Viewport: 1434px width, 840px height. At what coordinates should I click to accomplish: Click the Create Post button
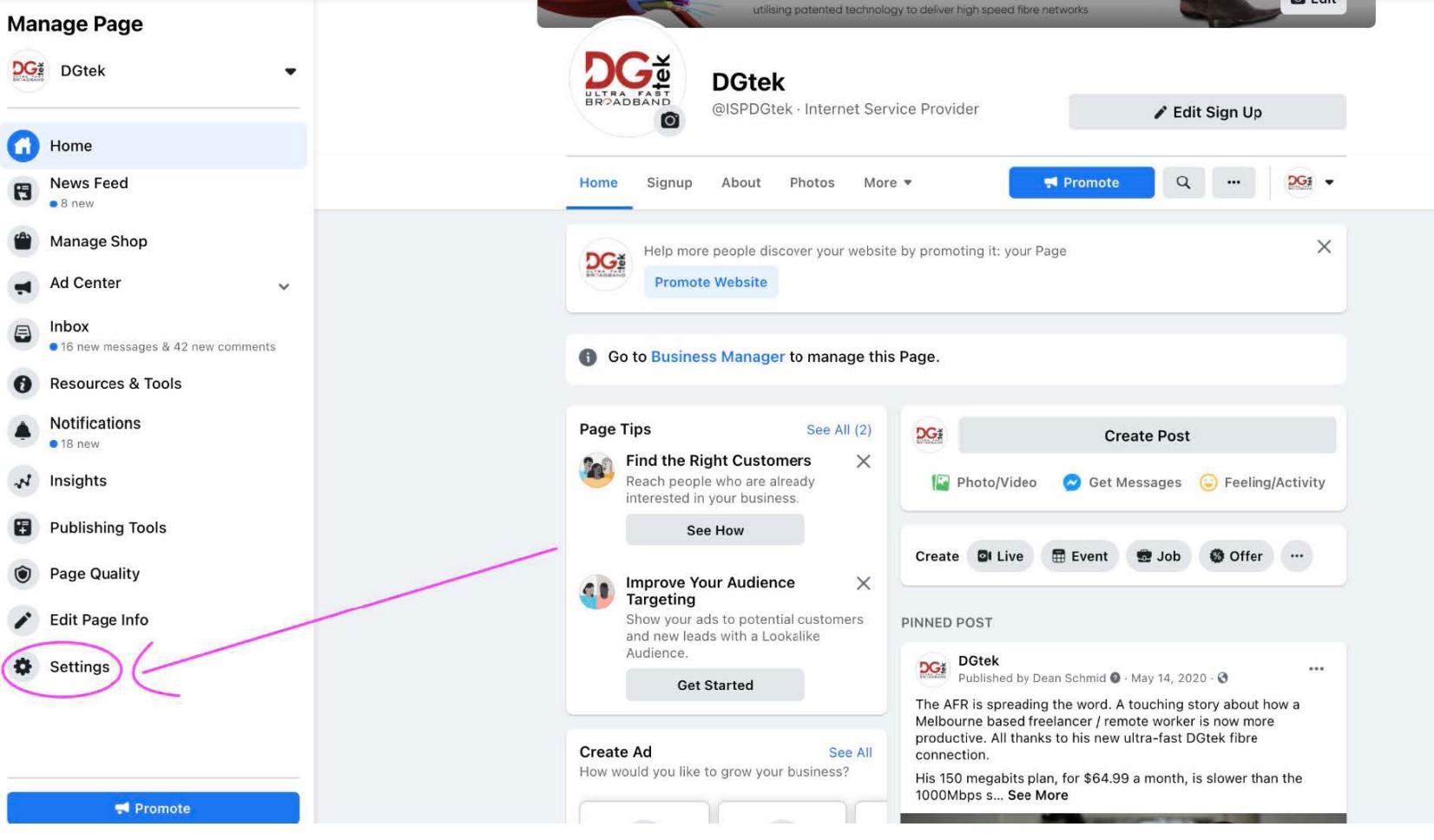pos(1146,436)
